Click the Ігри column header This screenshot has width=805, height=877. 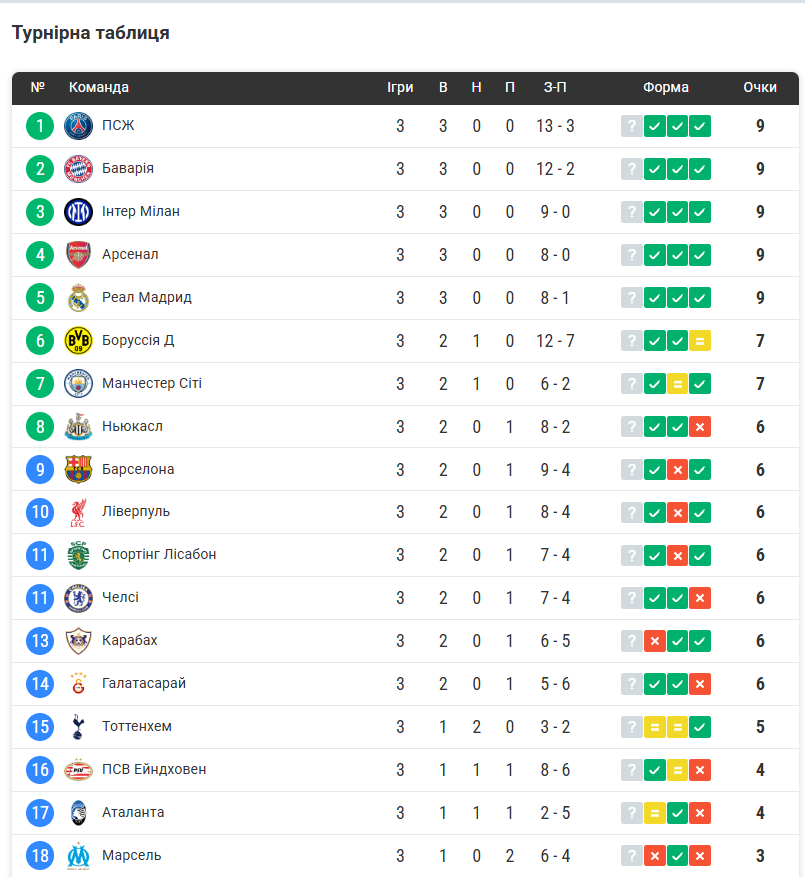pyautogui.click(x=400, y=88)
